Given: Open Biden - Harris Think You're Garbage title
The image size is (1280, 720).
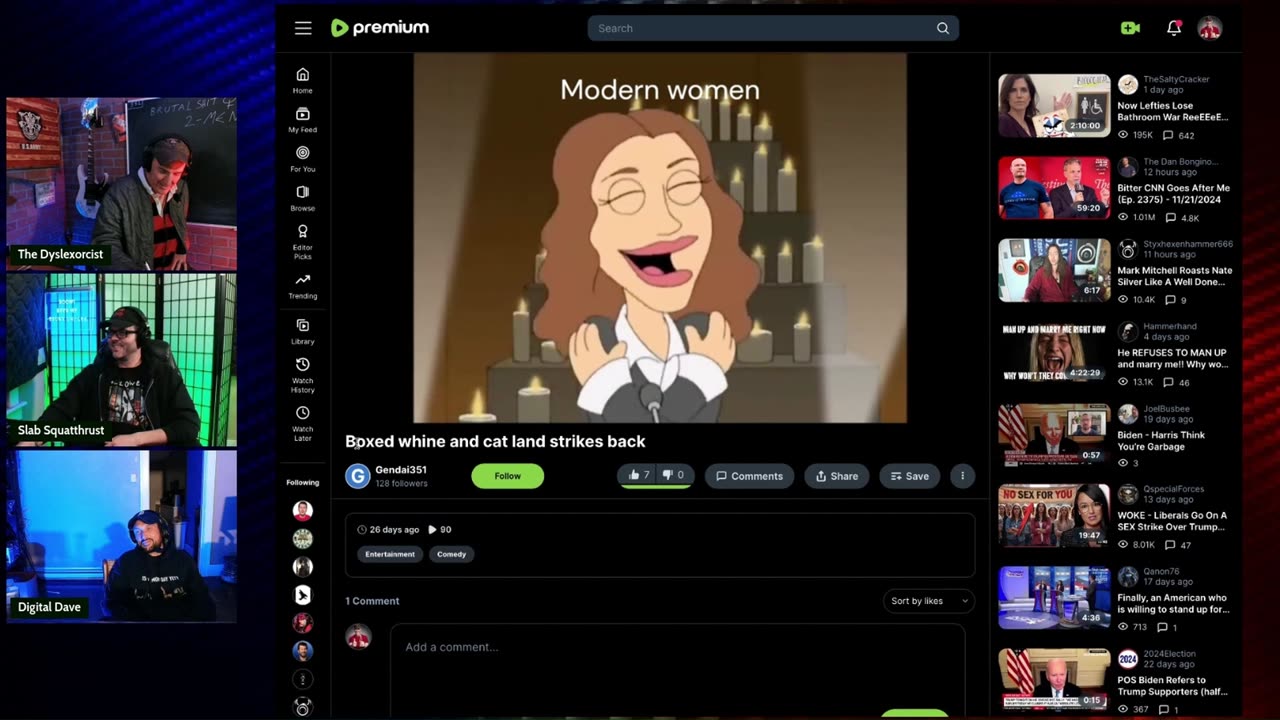Looking at the screenshot, I should [x=1162, y=441].
